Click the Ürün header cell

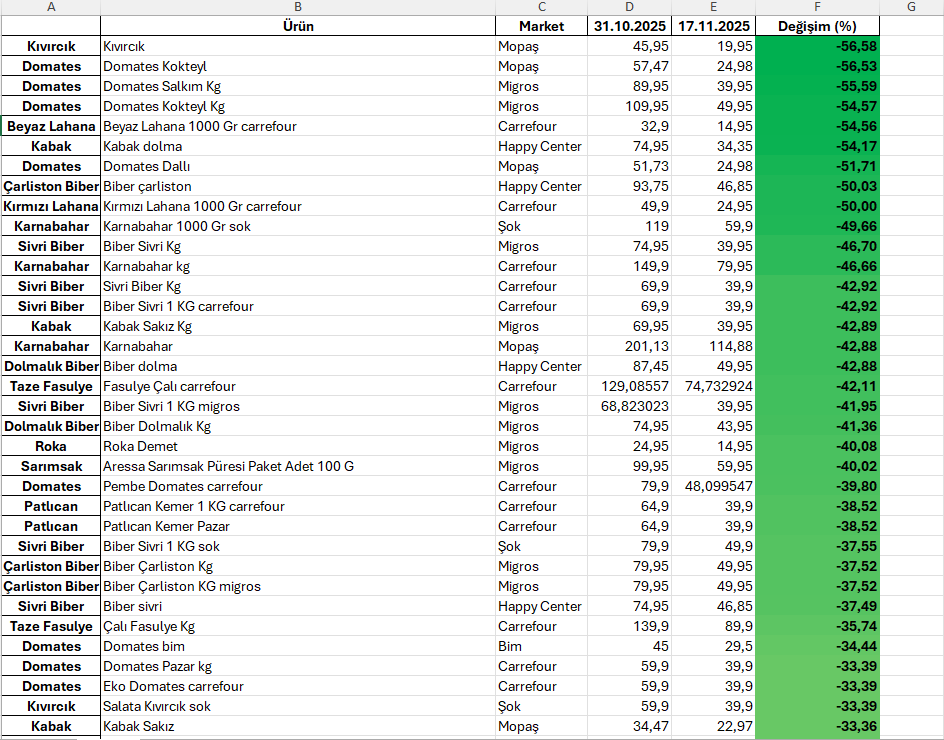click(298, 26)
